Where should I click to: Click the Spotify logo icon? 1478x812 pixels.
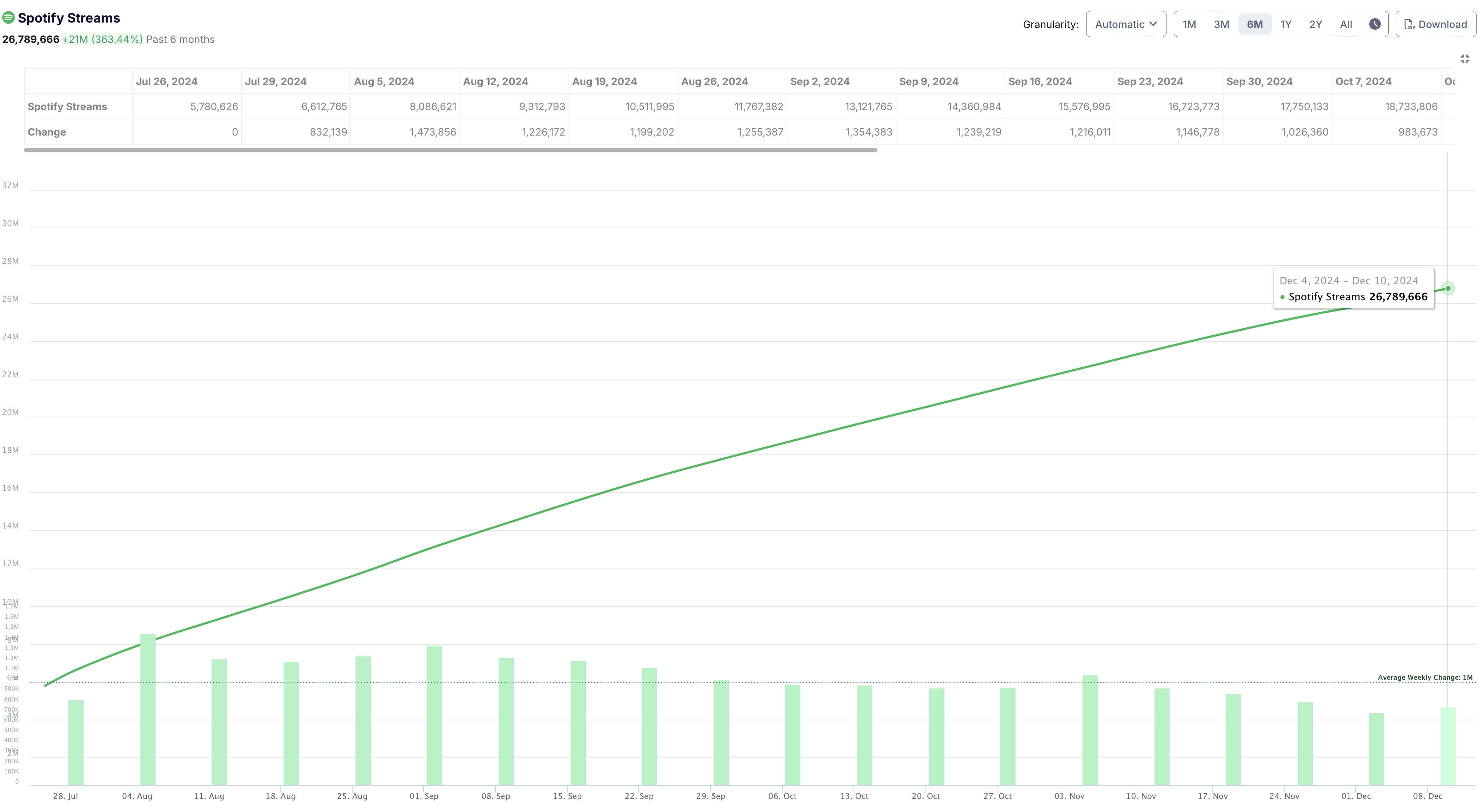click(x=9, y=18)
